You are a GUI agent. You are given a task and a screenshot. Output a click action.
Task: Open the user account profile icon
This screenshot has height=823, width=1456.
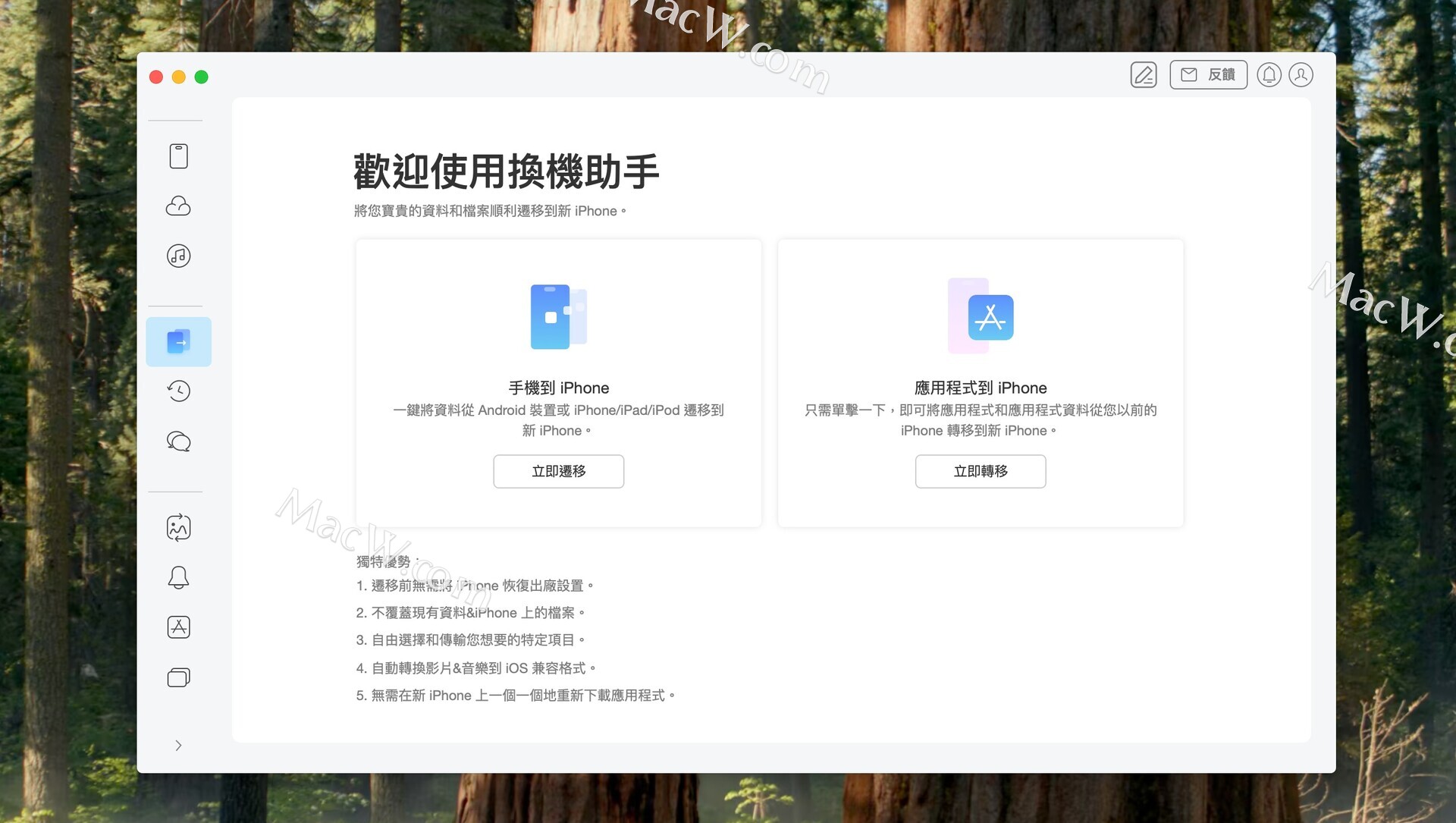[x=1301, y=75]
